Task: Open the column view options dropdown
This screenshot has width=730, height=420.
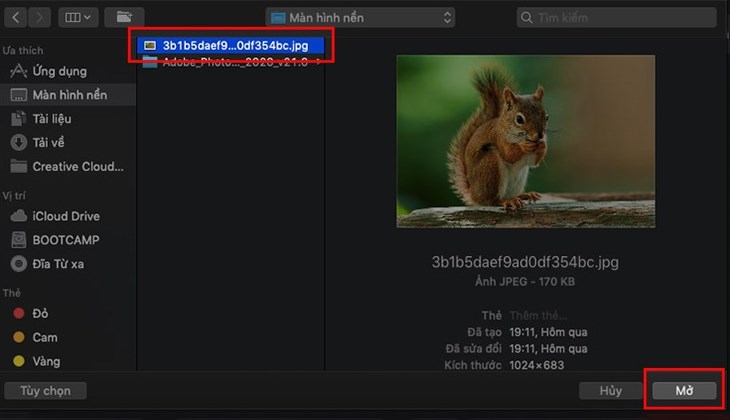Action: coord(78,18)
